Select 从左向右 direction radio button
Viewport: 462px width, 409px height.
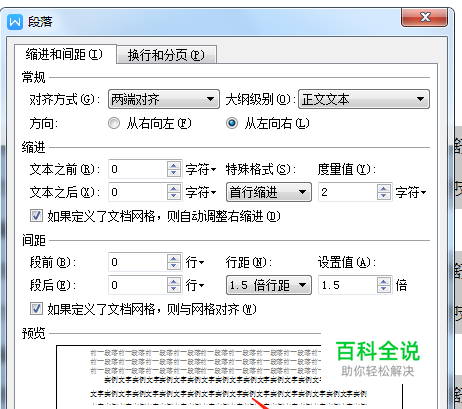(232, 124)
